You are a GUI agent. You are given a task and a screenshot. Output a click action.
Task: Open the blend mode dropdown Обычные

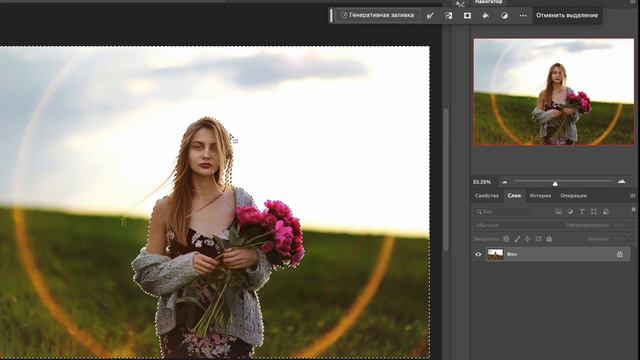click(518, 225)
